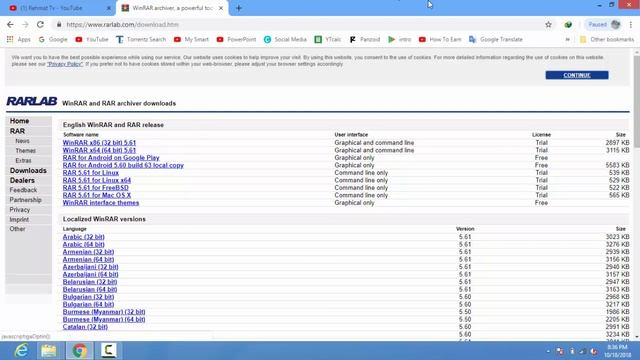Download the Catalan (32 bit) version

(x=85, y=327)
